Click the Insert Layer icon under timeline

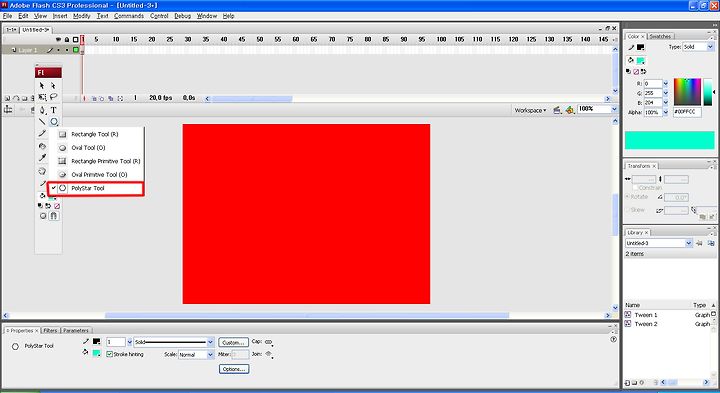8,98
